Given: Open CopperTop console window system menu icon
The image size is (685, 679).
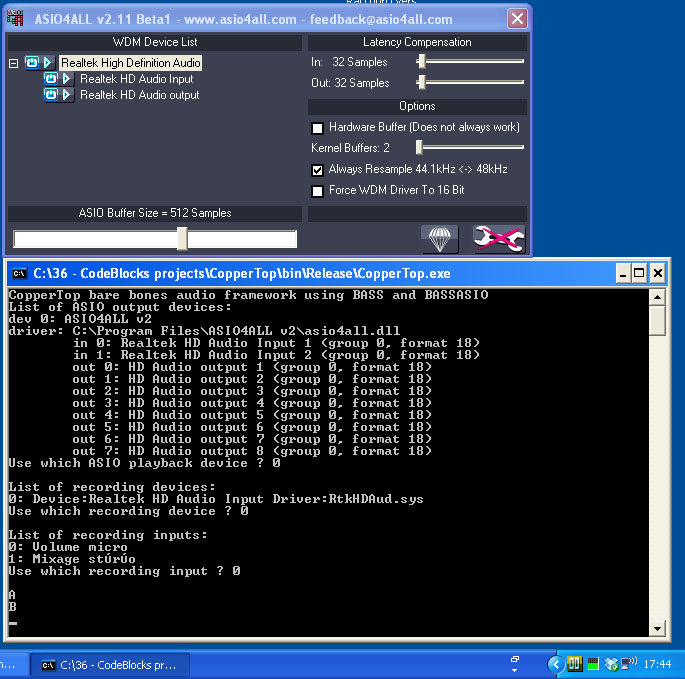Looking at the screenshot, I should click(x=19, y=274).
